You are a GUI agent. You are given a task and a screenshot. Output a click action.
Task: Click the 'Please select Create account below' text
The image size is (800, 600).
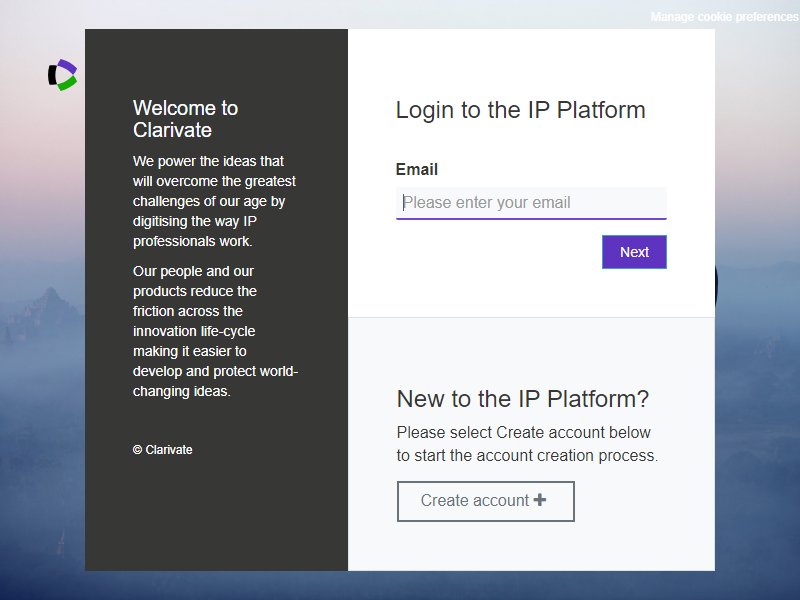tap(528, 444)
